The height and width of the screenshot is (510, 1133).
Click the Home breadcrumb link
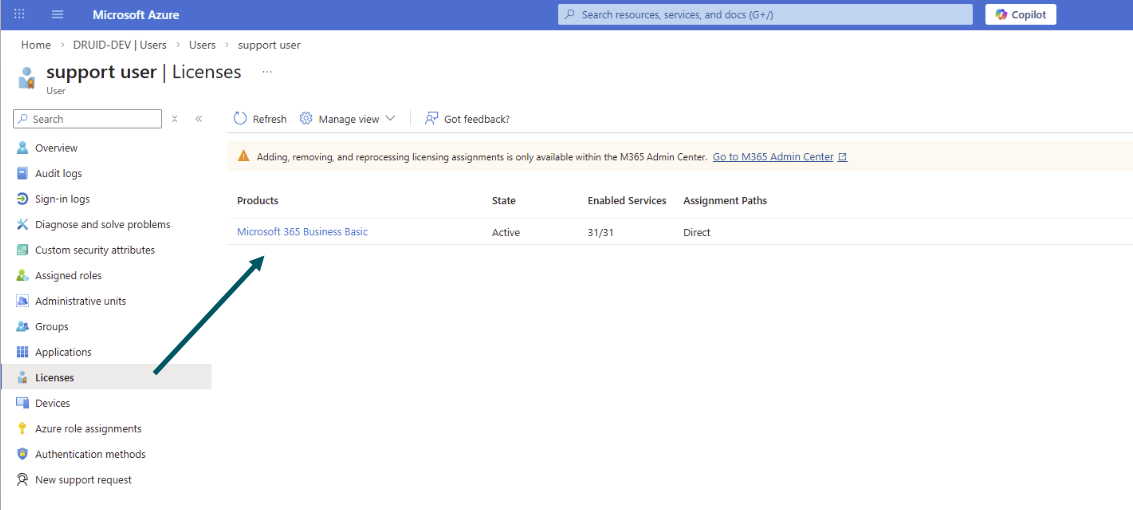coord(36,45)
